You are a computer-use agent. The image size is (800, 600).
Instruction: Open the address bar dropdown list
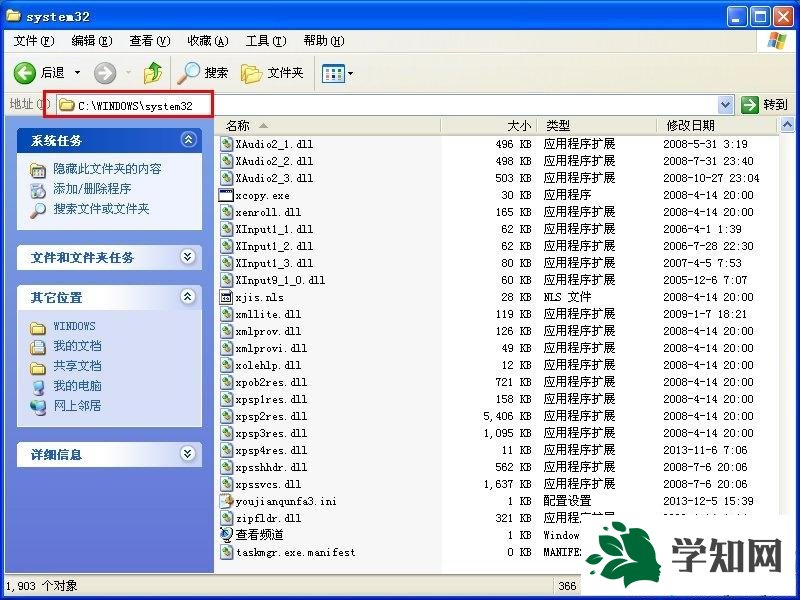click(x=726, y=103)
